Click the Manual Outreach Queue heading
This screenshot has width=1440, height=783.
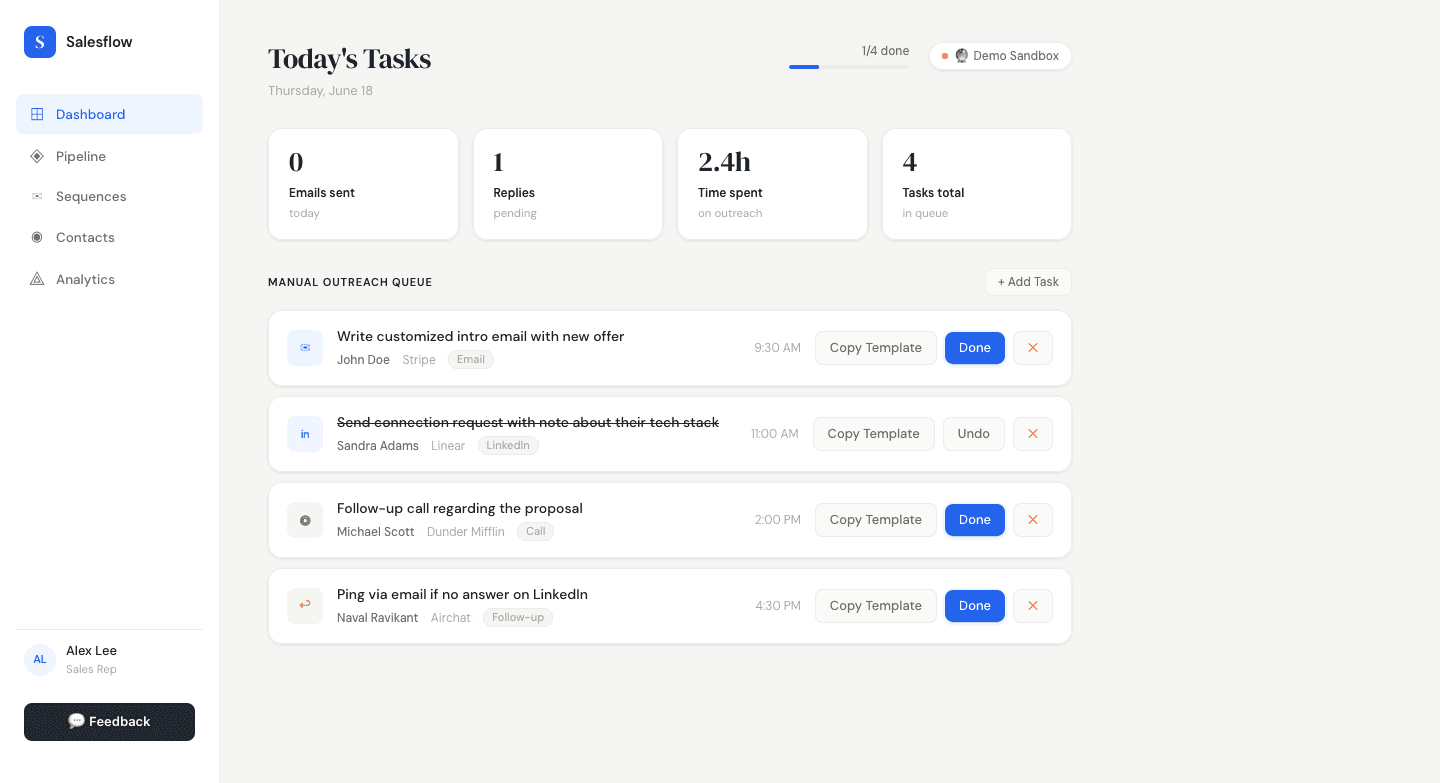point(350,283)
